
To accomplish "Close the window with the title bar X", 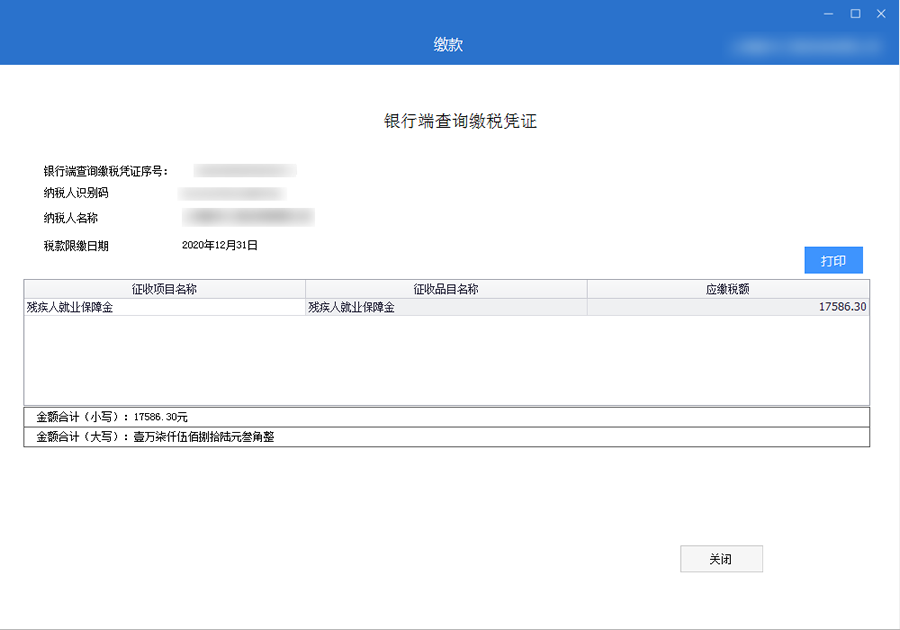I will tap(881, 14).
